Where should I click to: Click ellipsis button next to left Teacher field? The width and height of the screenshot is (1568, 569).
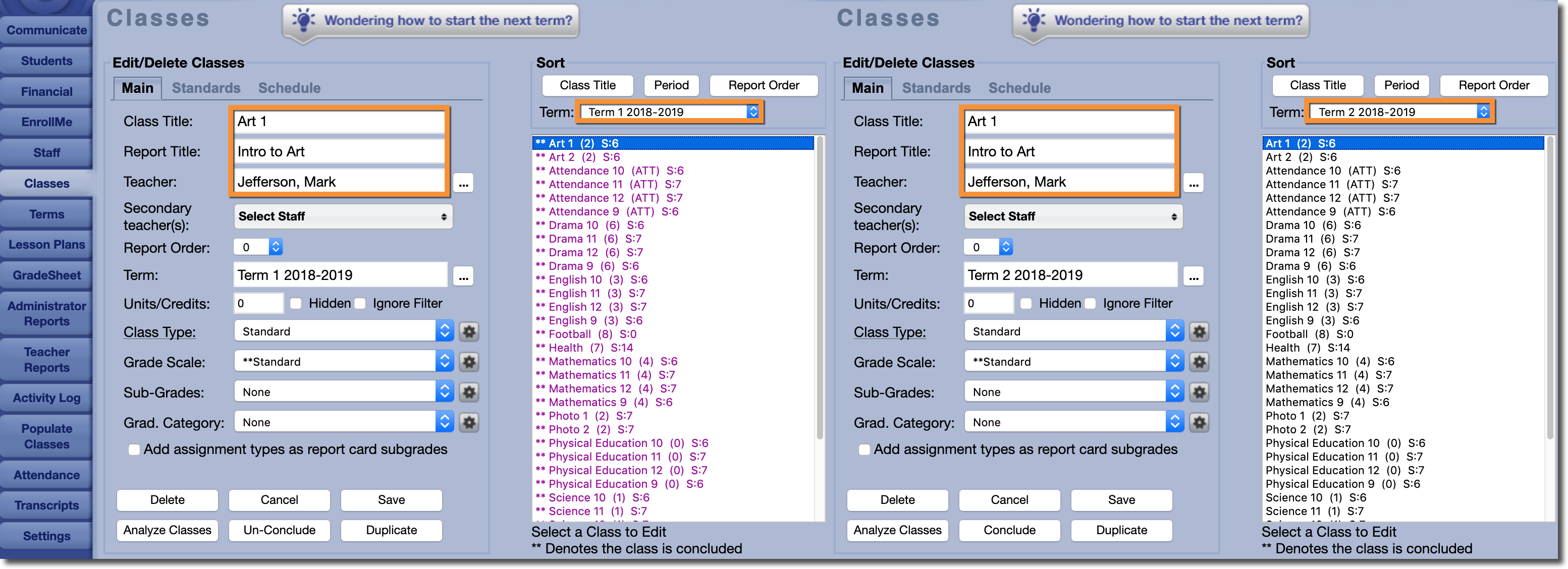pyautogui.click(x=463, y=183)
